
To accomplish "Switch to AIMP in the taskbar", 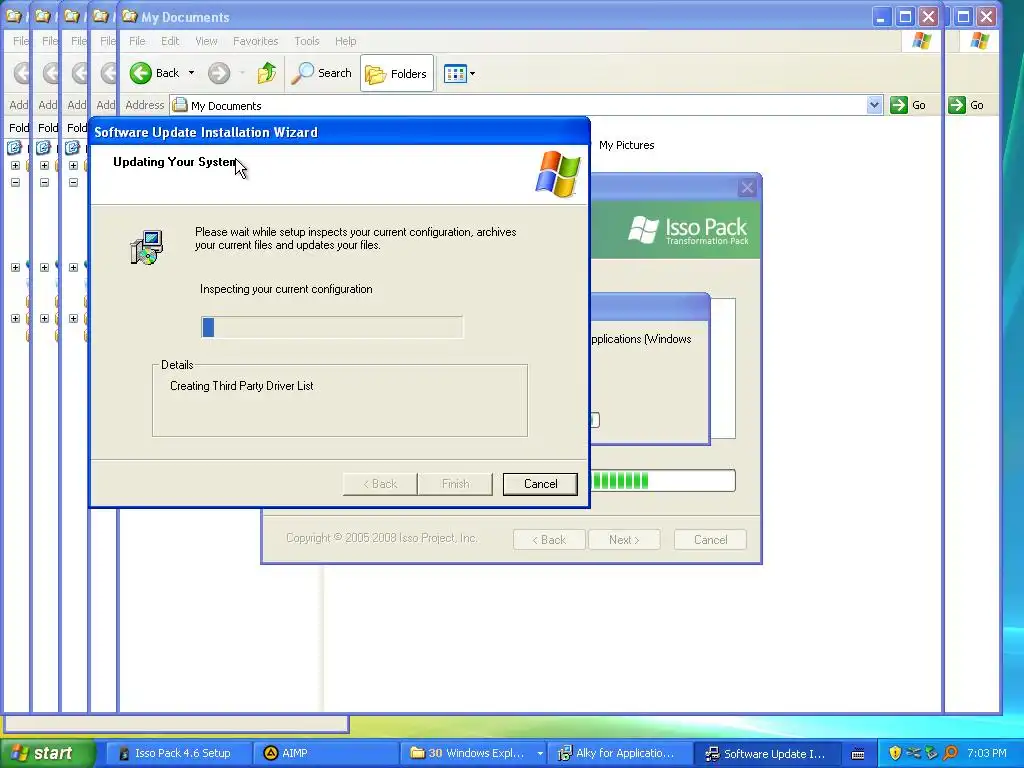I will tap(326, 753).
